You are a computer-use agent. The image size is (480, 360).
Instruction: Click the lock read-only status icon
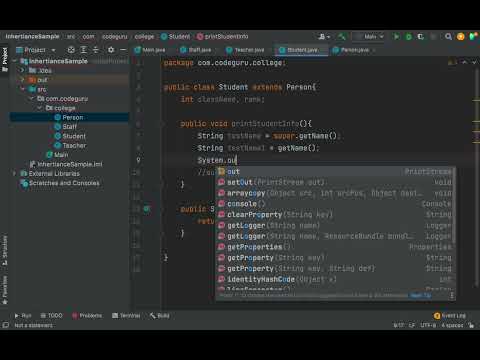pos(471,325)
